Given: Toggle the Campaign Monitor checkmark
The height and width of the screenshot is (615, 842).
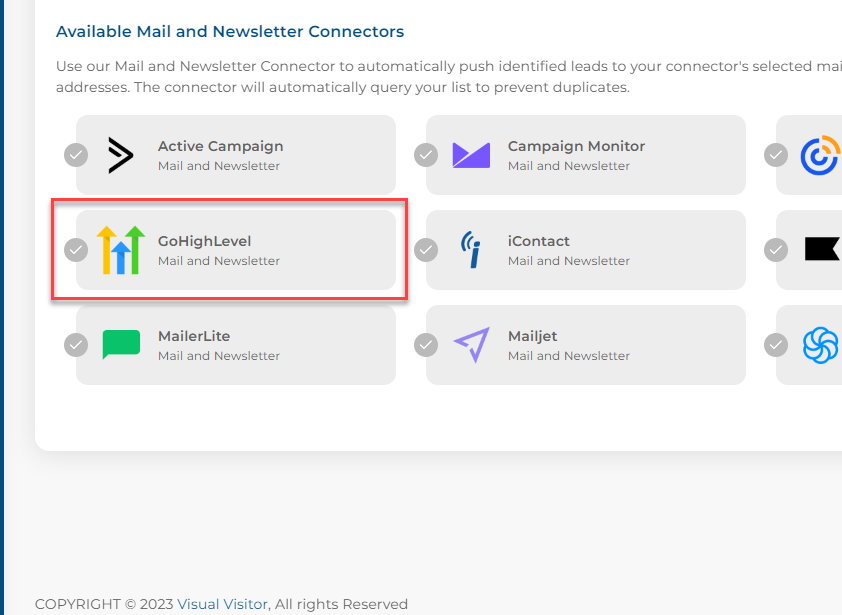Looking at the screenshot, I should point(426,155).
